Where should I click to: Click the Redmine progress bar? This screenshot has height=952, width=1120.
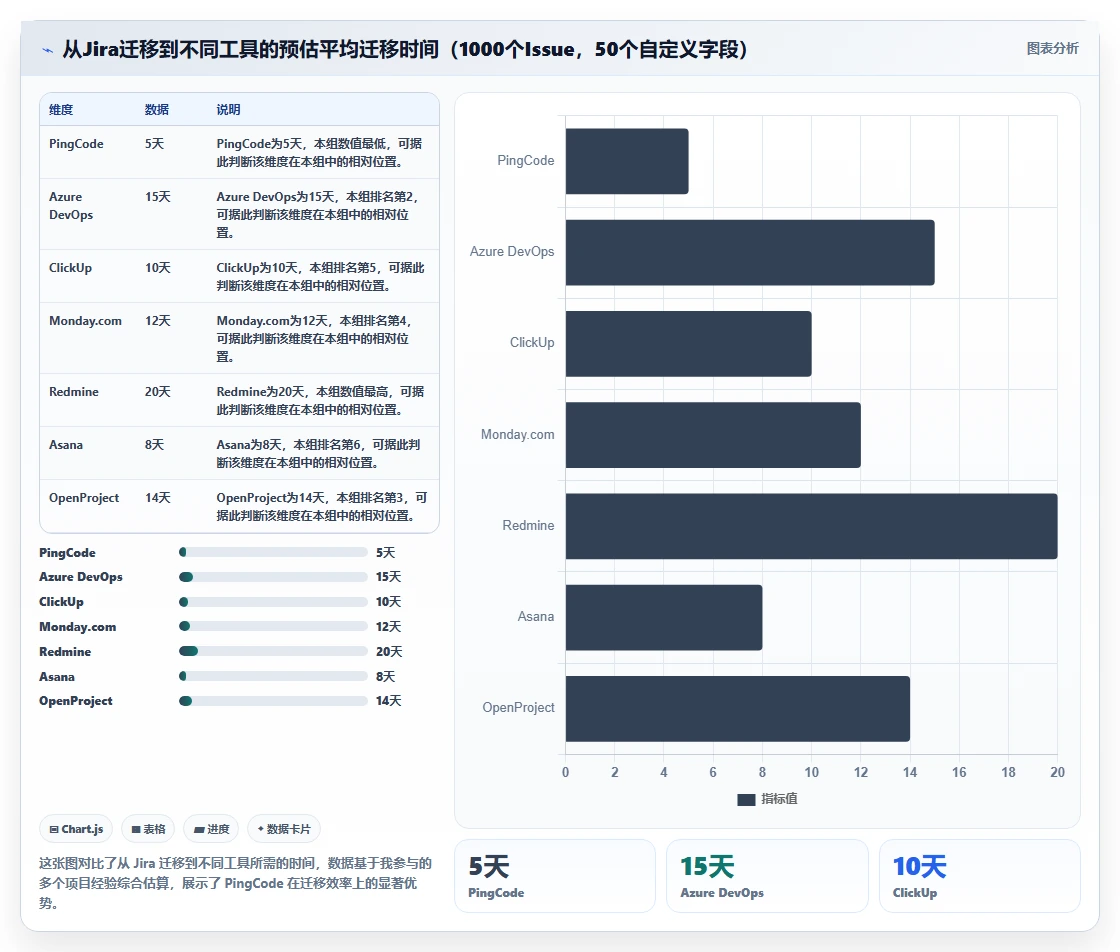click(x=273, y=651)
